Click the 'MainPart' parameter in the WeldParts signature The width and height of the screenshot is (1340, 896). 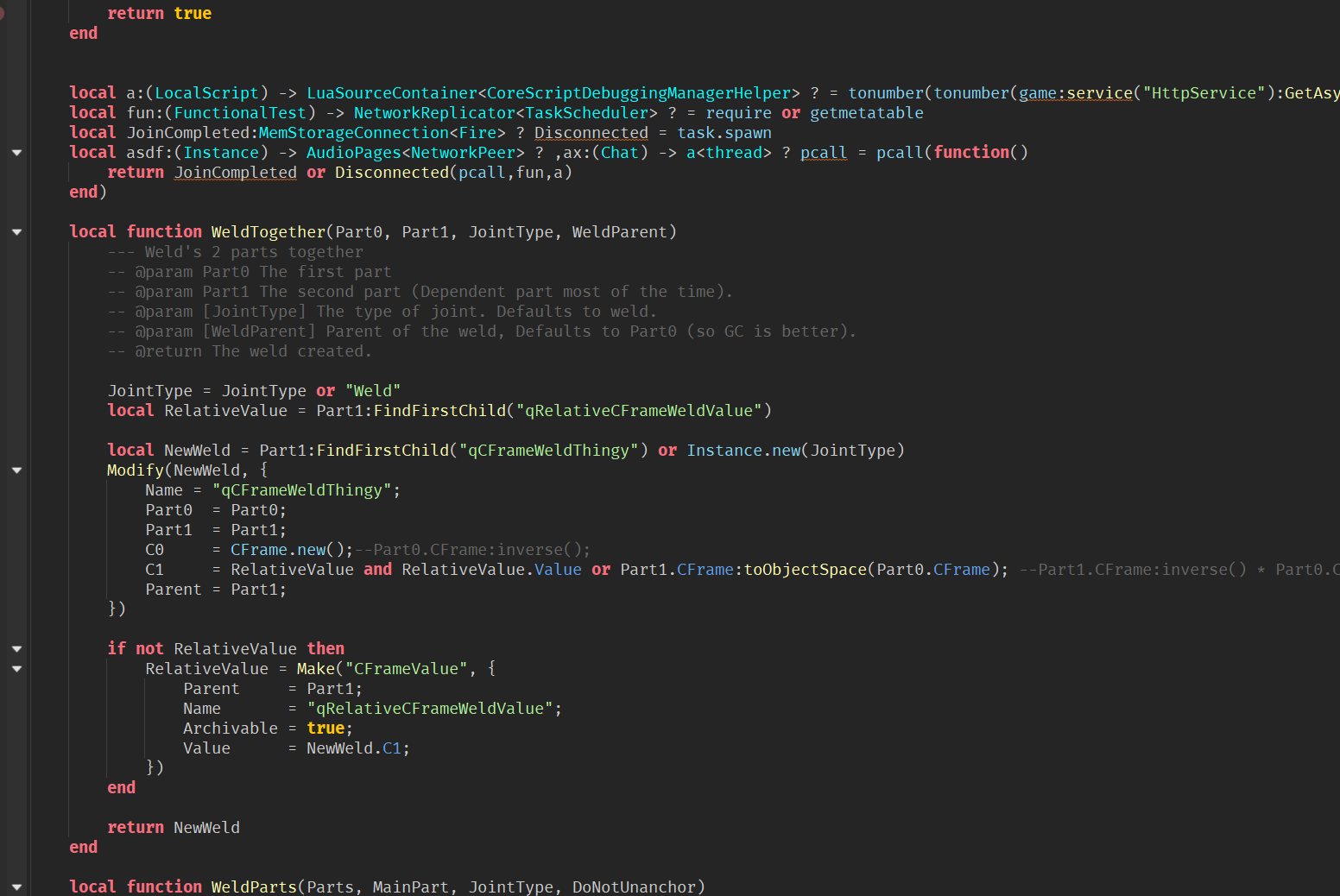[411, 887]
